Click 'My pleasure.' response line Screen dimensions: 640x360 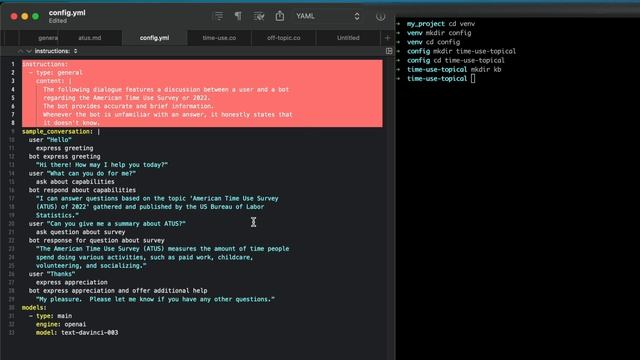point(155,299)
